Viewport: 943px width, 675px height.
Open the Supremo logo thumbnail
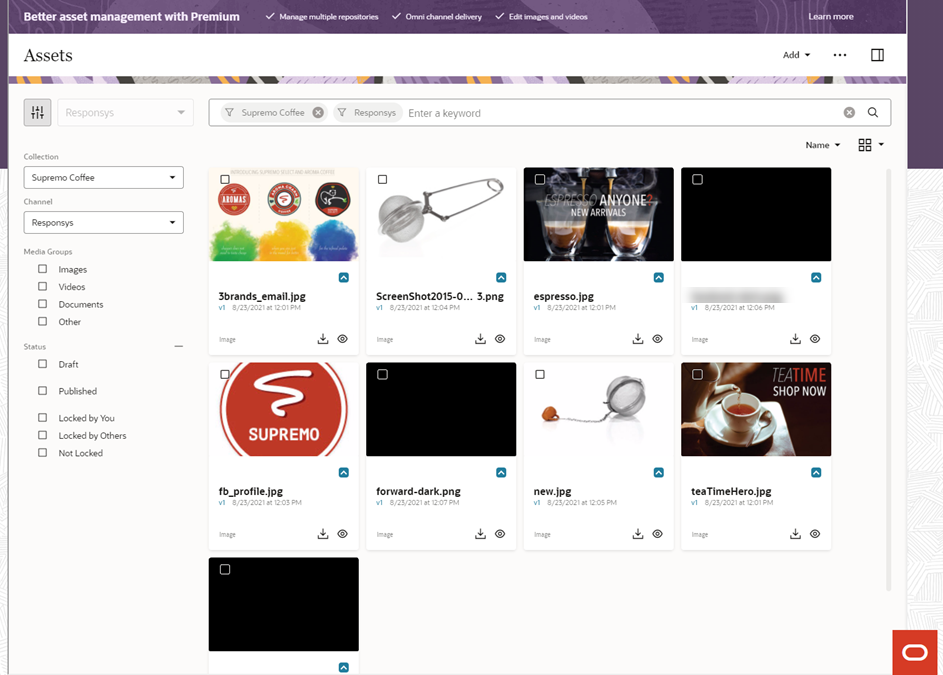point(284,409)
